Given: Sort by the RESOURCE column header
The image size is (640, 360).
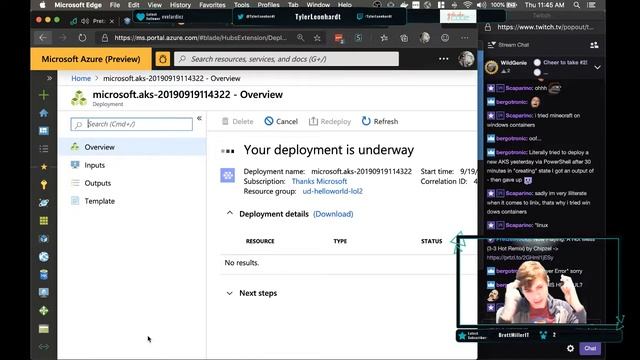Looking at the screenshot, I should pos(260,241).
